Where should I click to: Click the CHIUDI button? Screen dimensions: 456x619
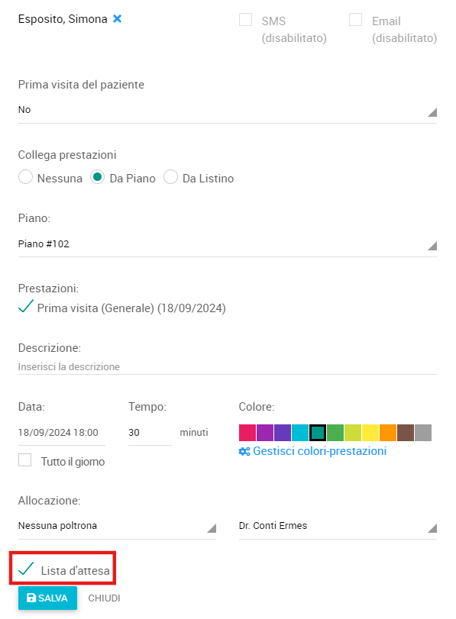[104, 598]
